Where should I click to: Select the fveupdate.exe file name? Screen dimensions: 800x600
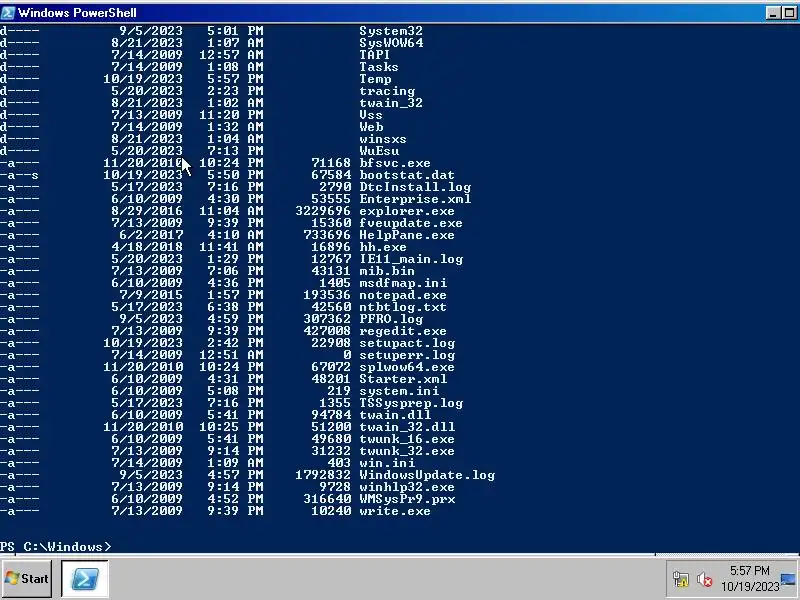411,223
